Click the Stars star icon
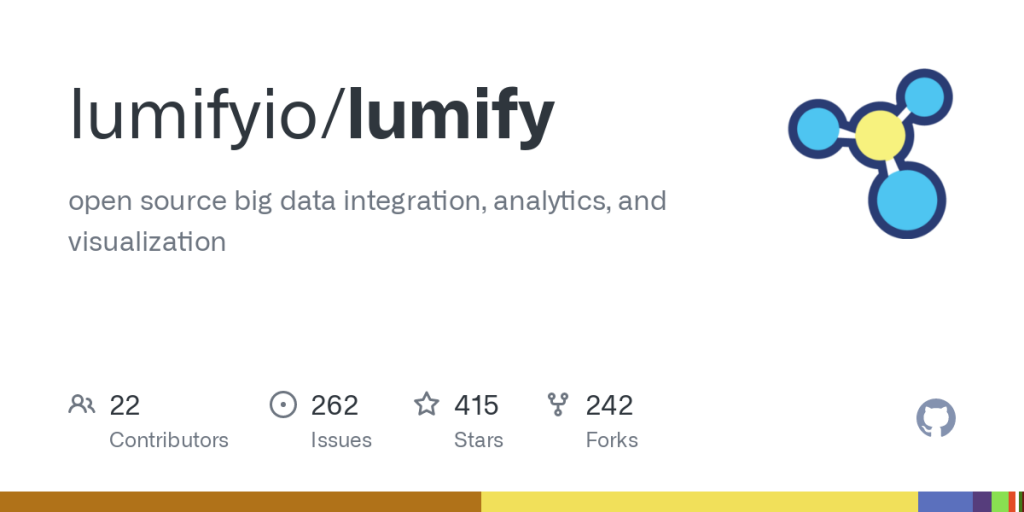Screen dimensions: 1024x512 tap(427, 404)
